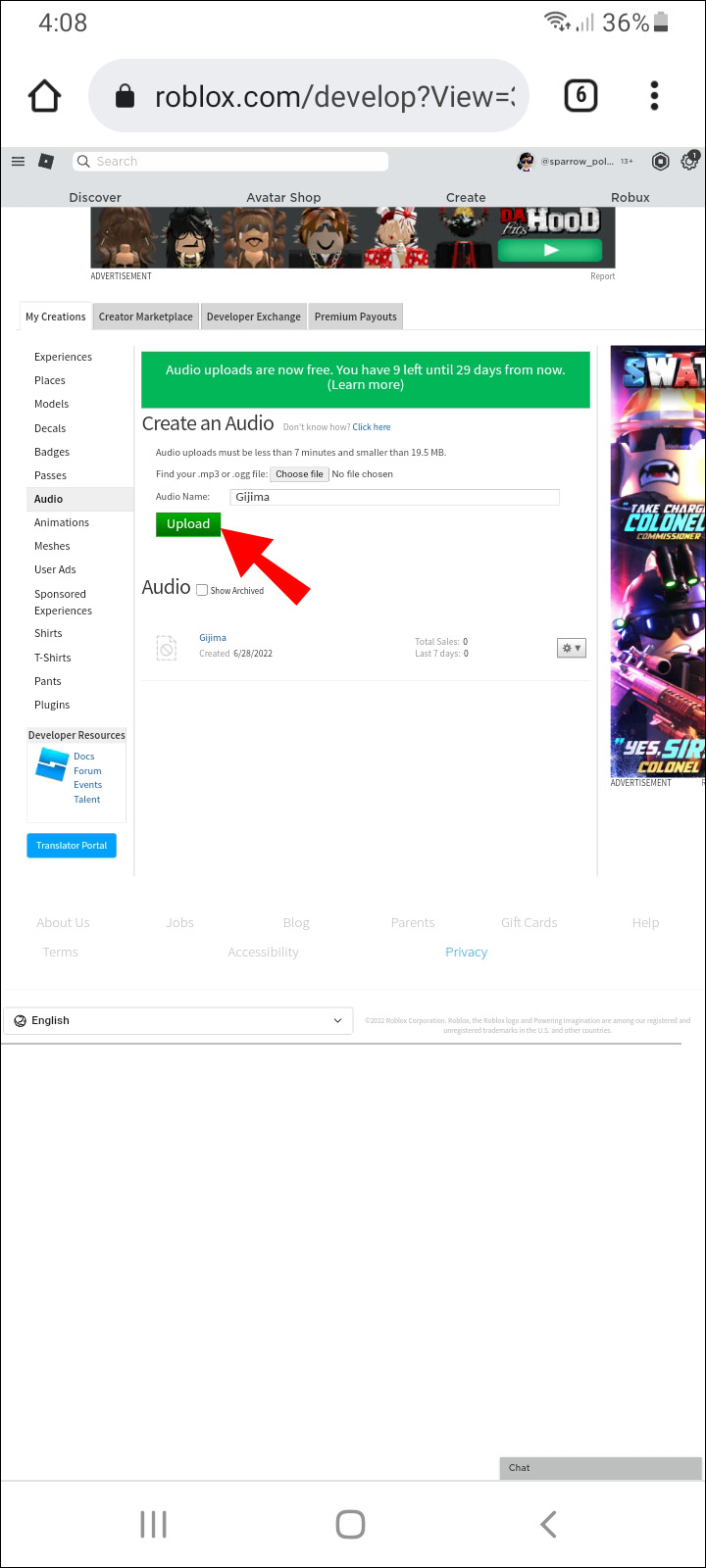
Task: Open Meshes in the sidebar
Action: point(52,546)
